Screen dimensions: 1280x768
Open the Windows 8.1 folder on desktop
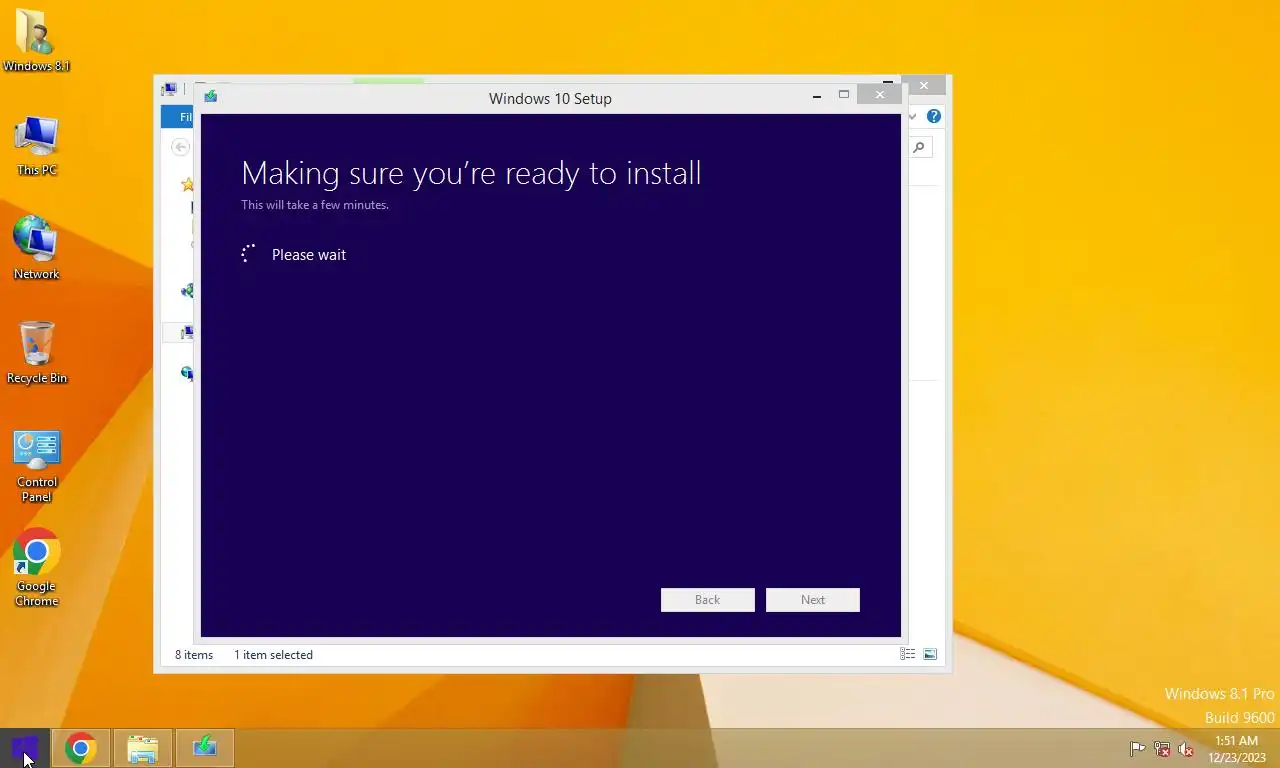(36, 40)
